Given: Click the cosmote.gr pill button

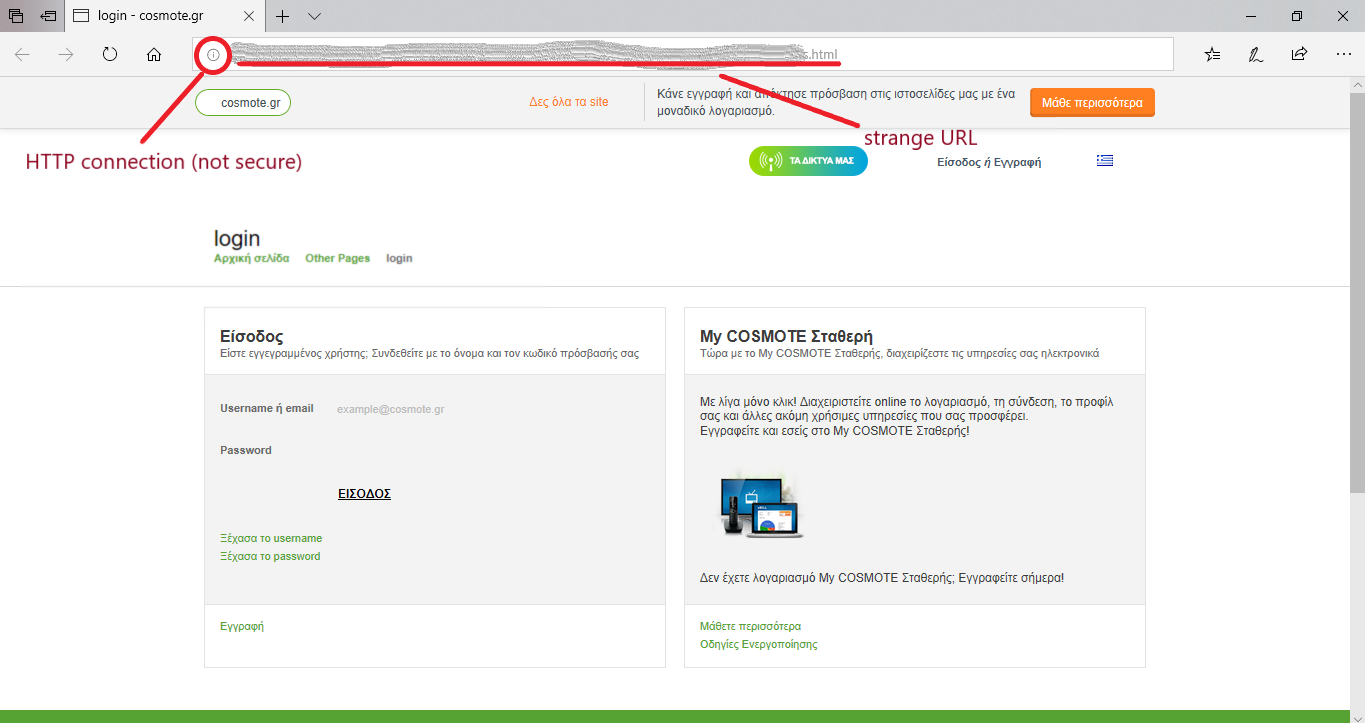Looking at the screenshot, I should coord(243,102).
